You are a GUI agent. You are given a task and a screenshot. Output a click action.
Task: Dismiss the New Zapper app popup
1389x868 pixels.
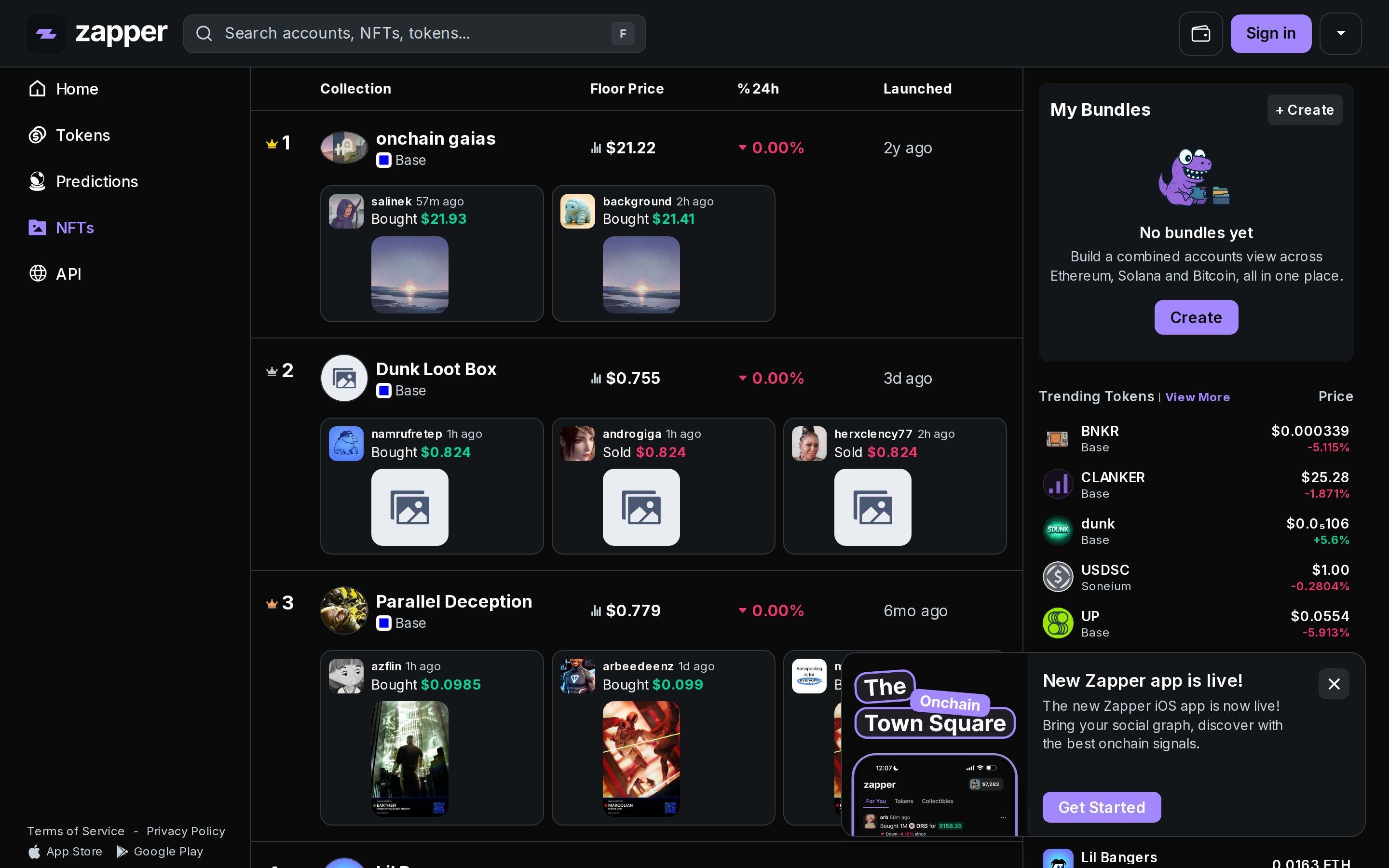[x=1334, y=684]
